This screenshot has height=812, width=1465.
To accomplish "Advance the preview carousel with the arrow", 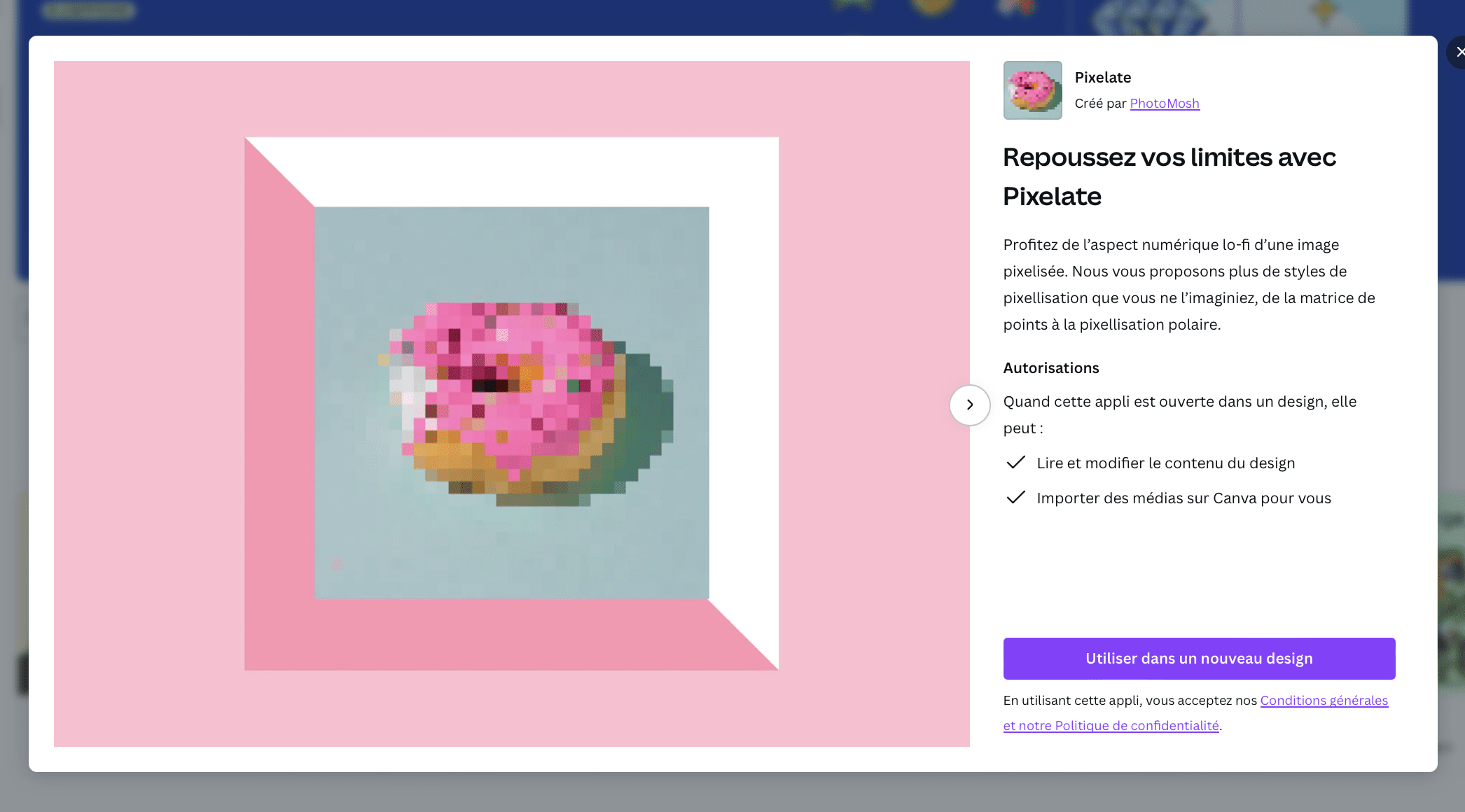I will pos(969,405).
